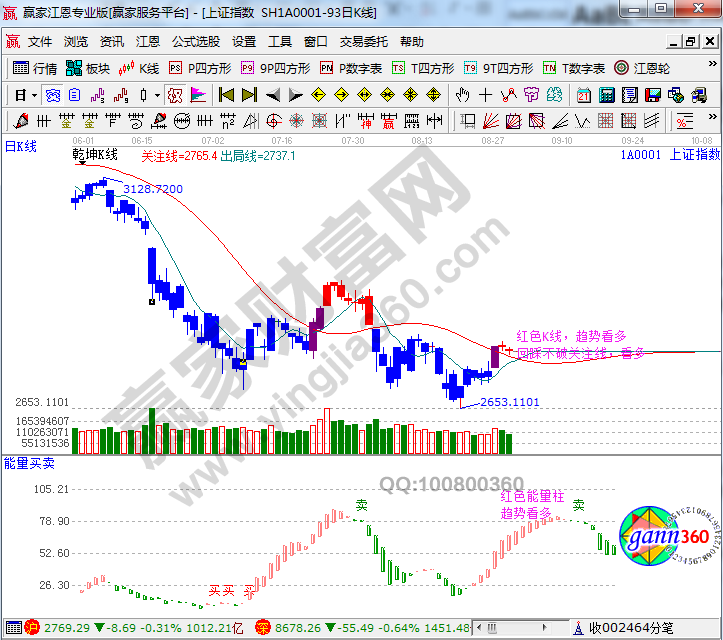The width and height of the screenshot is (723, 640).
Task: Toggle the P四方形 chart view
Action: tap(199, 68)
